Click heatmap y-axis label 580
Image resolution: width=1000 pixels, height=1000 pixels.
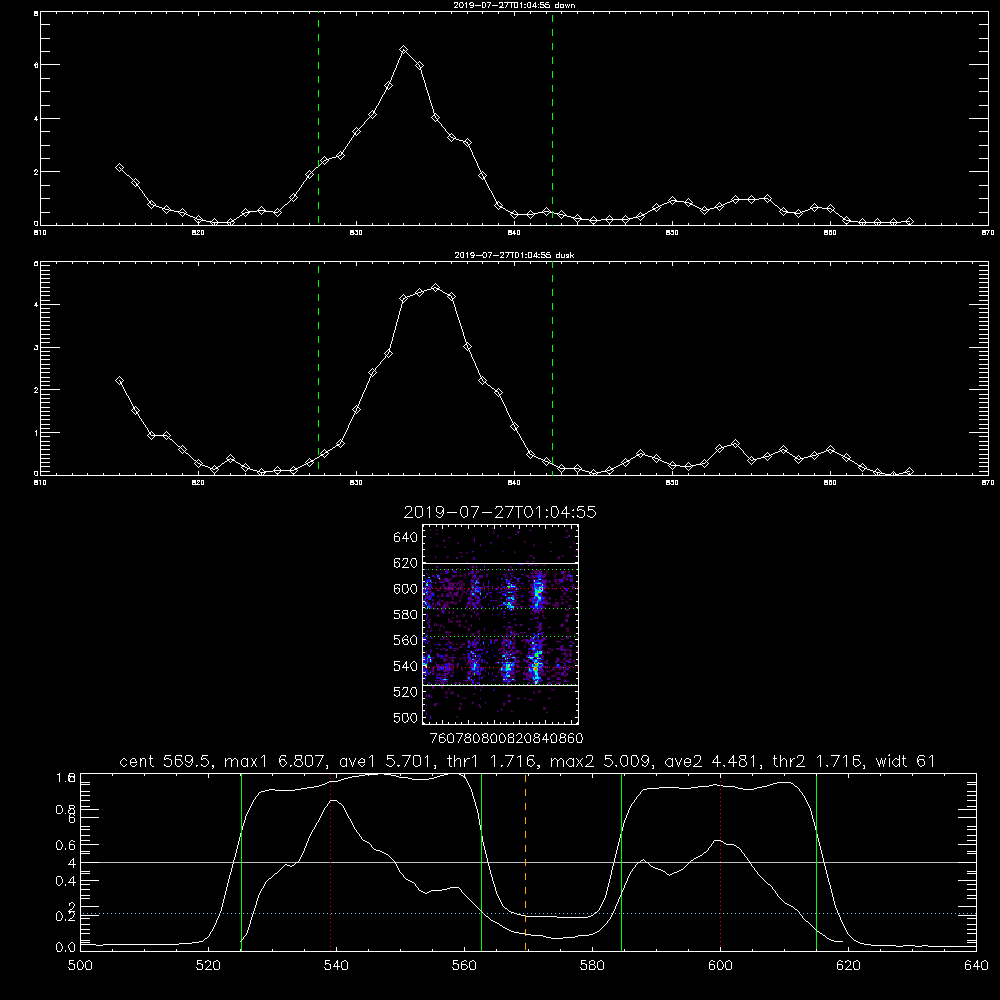point(405,615)
